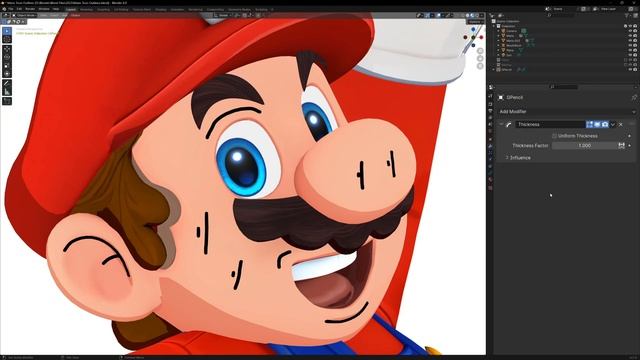The width and height of the screenshot is (640, 360).
Task: Click the Thickness Factor curve icon
Action: [x=621, y=145]
